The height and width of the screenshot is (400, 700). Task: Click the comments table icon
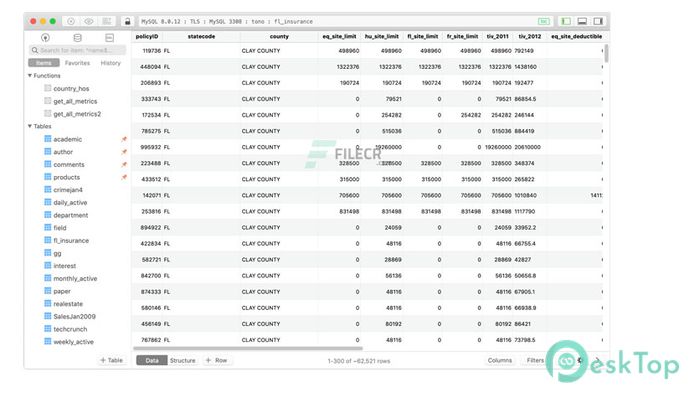48,164
